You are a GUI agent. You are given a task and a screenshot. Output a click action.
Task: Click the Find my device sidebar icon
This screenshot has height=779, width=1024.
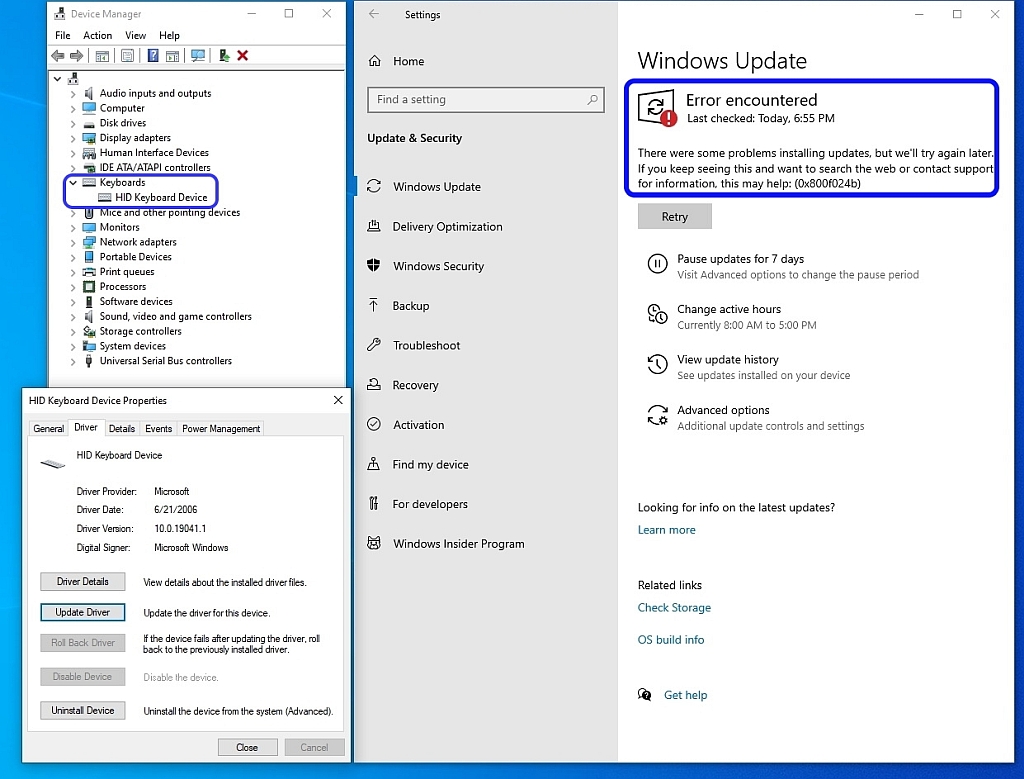coord(374,464)
